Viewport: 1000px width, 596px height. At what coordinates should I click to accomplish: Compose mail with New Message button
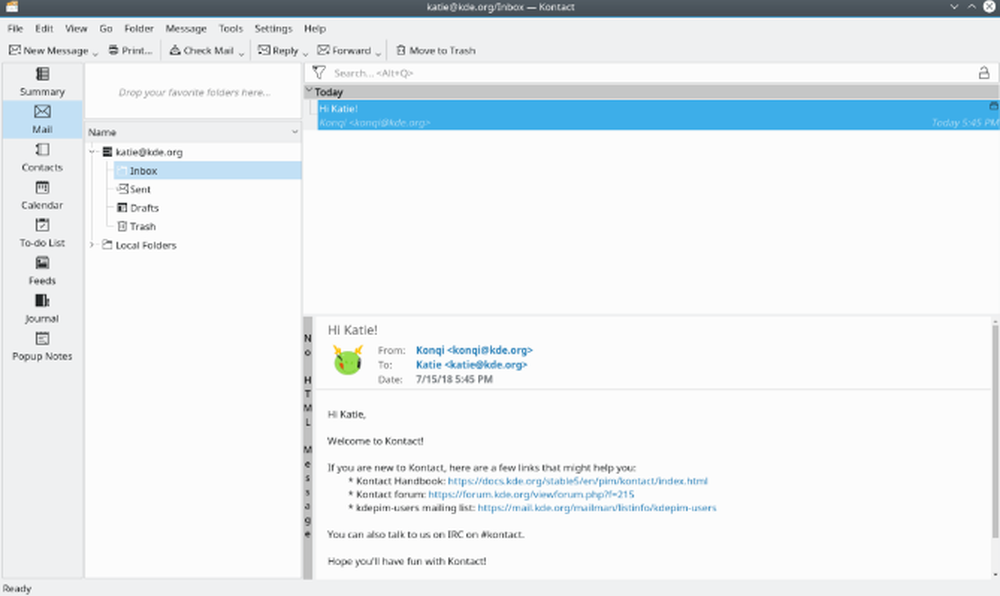(48, 50)
